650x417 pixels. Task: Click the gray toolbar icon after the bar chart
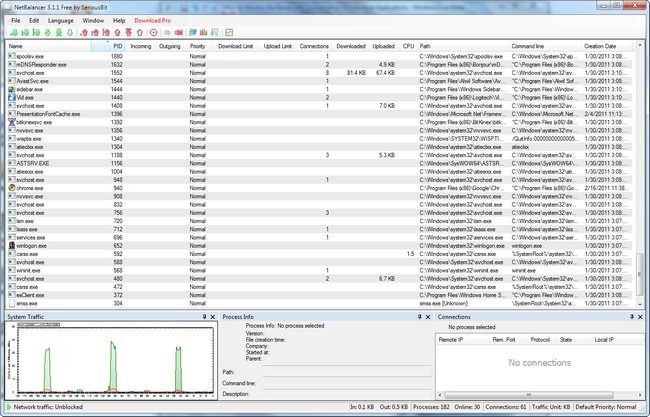[215, 32]
